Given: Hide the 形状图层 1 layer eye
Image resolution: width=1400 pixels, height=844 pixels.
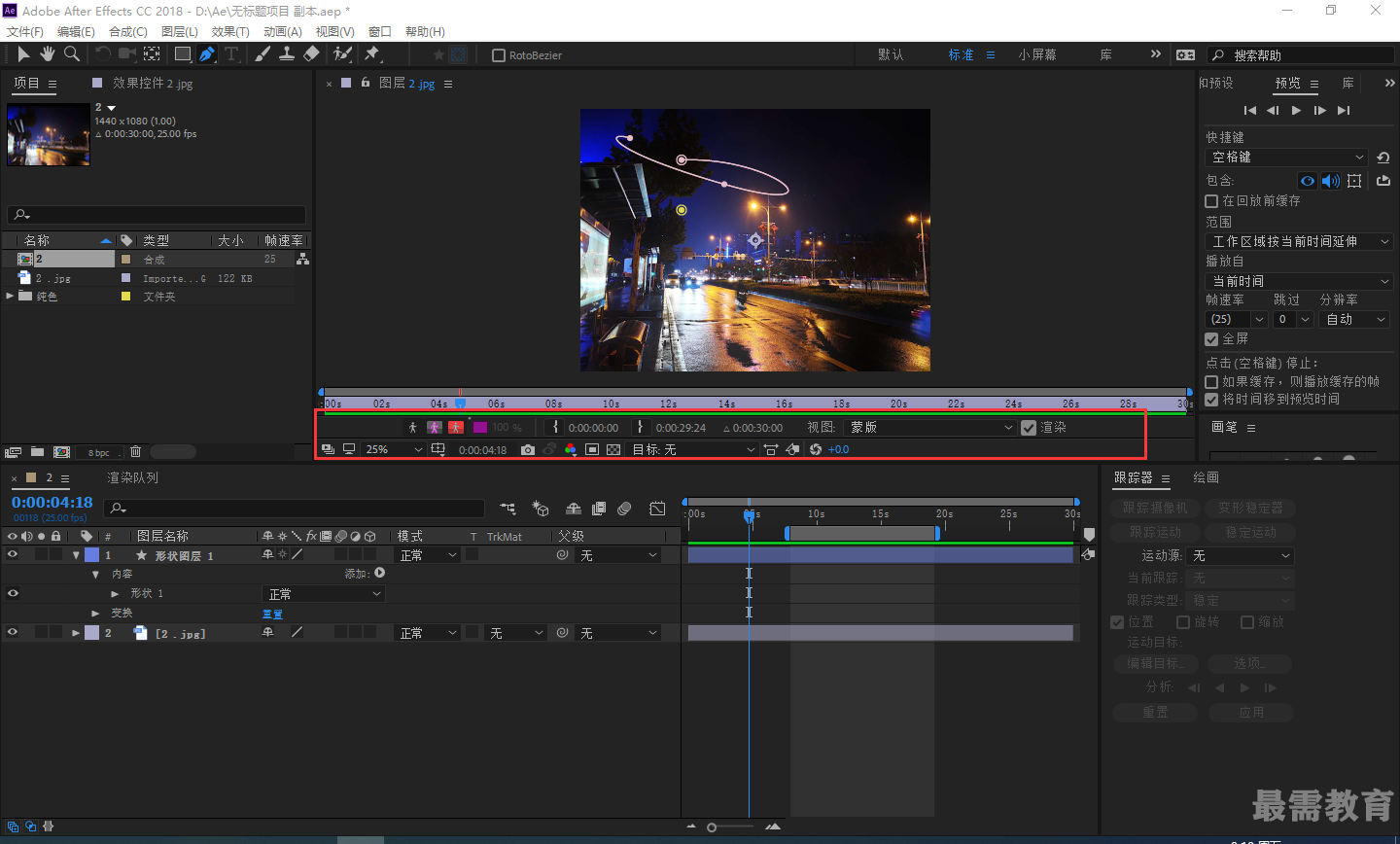Looking at the screenshot, I should [13, 555].
